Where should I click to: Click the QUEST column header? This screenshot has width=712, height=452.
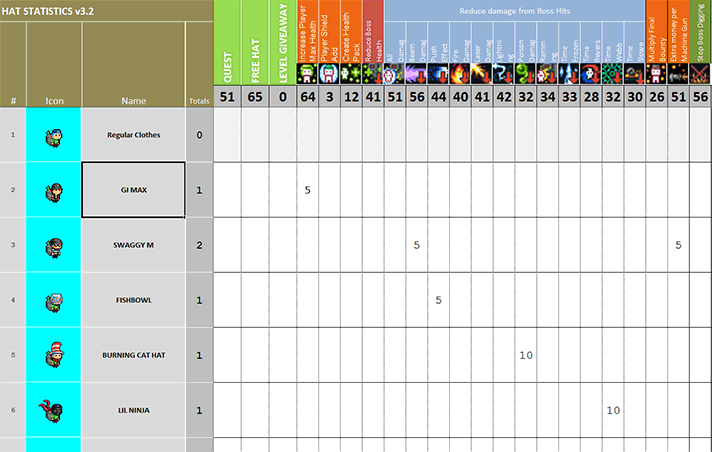pyautogui.click(x=227, y=42)
